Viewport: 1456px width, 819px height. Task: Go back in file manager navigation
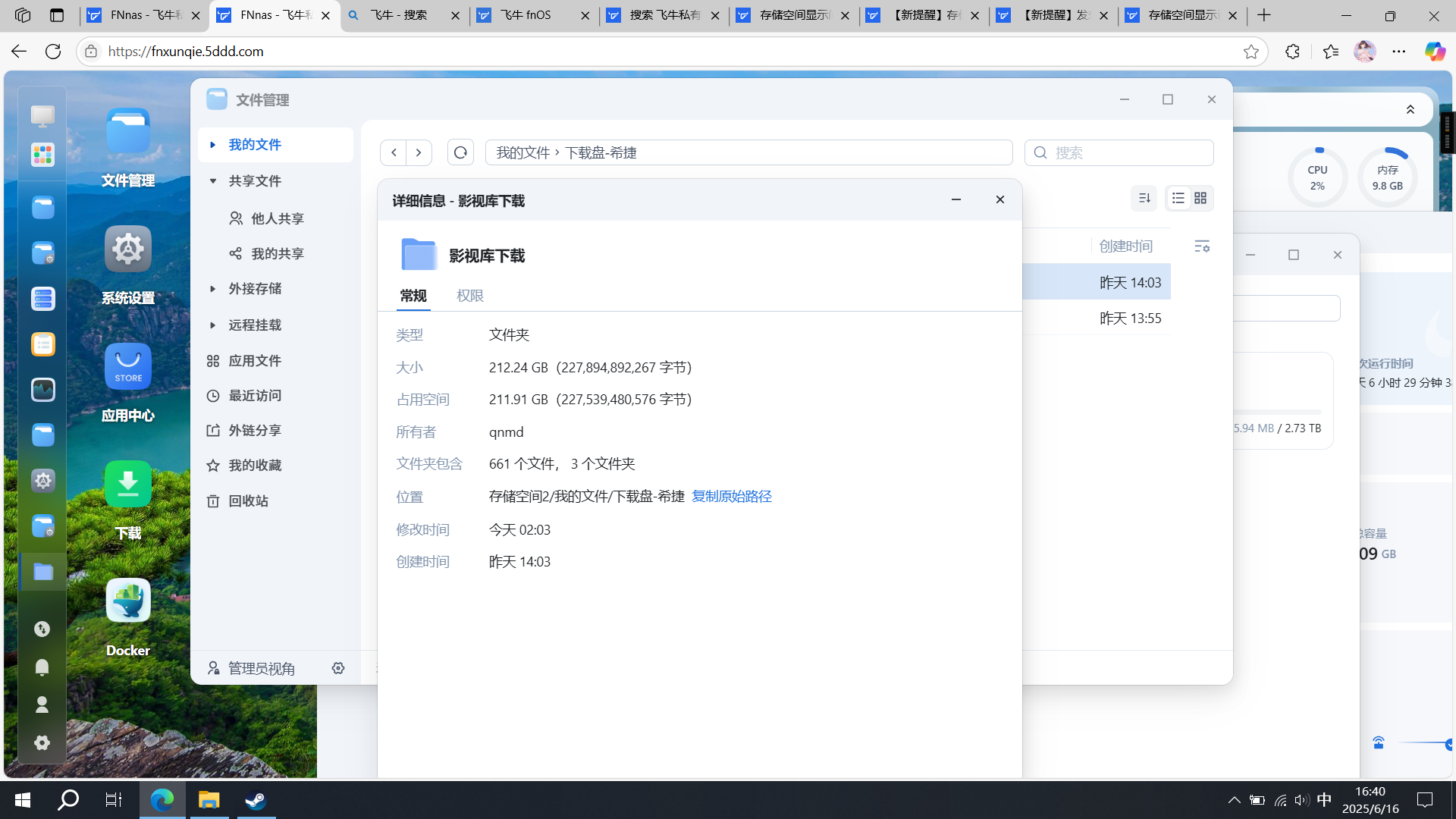tap(394, 152)
